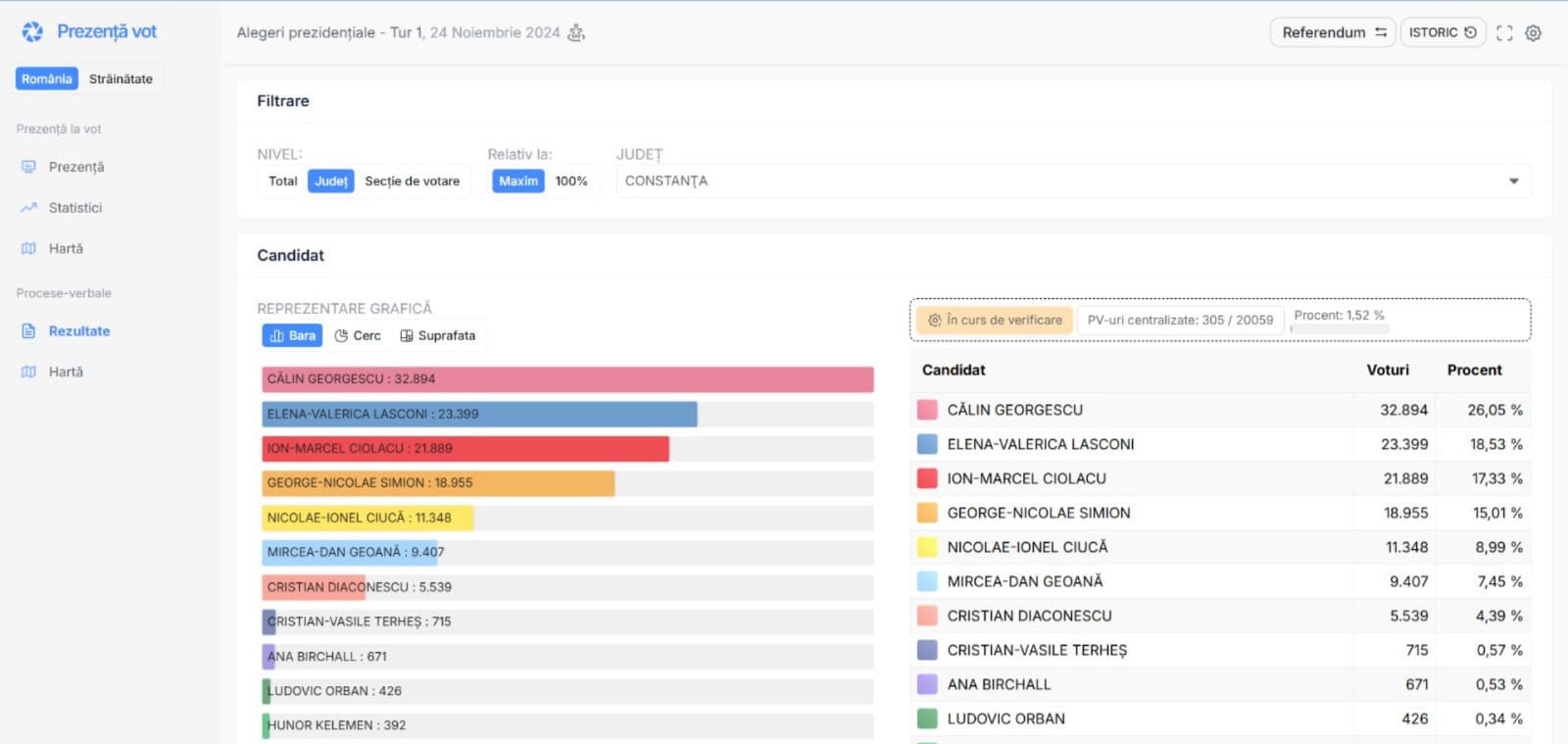Click the pie chart icon in Cerc
The height and width of the screenshot is (744, 1568).
341,335
